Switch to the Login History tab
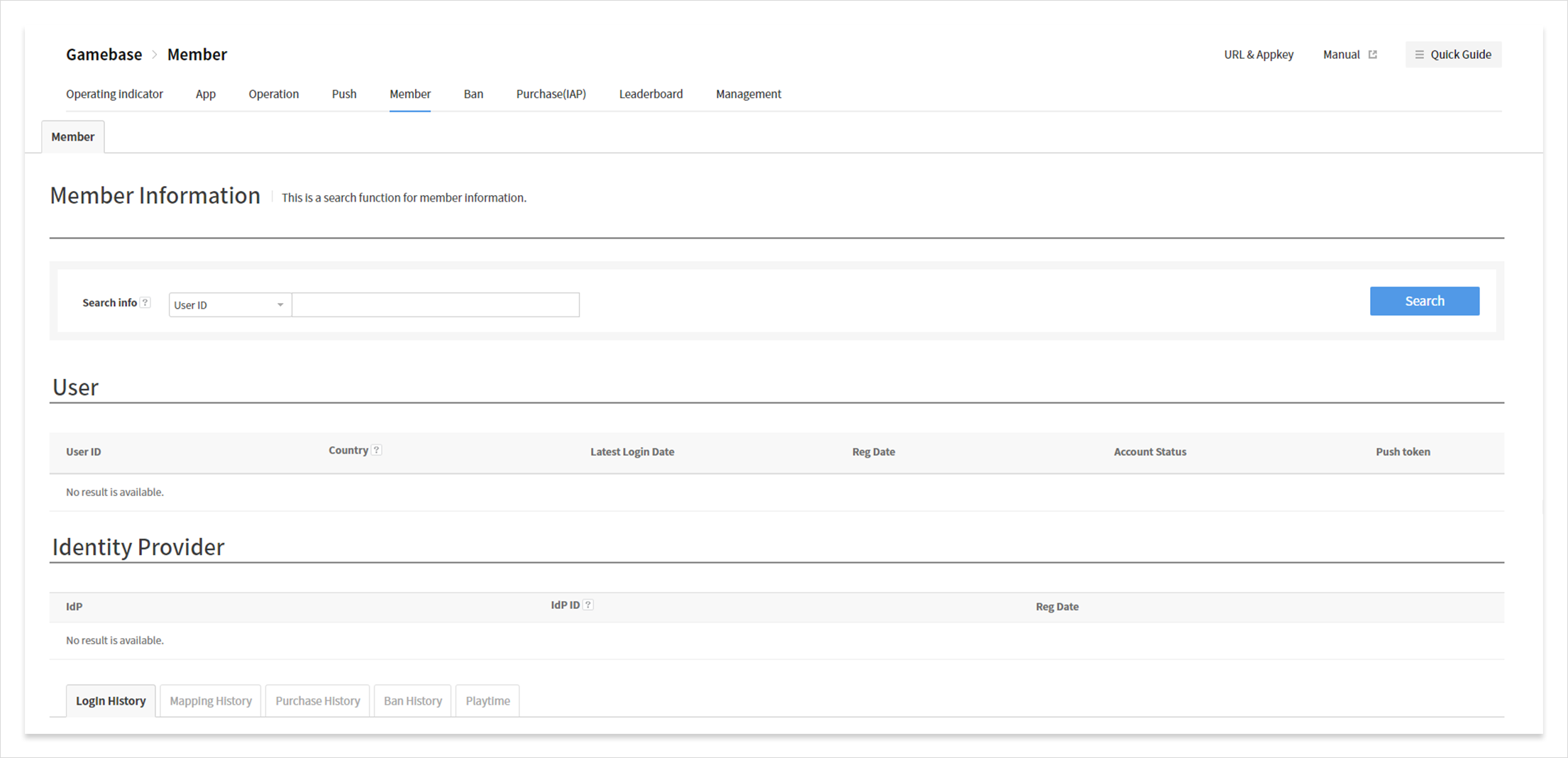Screen dimensions: 1568x758 (x=111, y=701)
